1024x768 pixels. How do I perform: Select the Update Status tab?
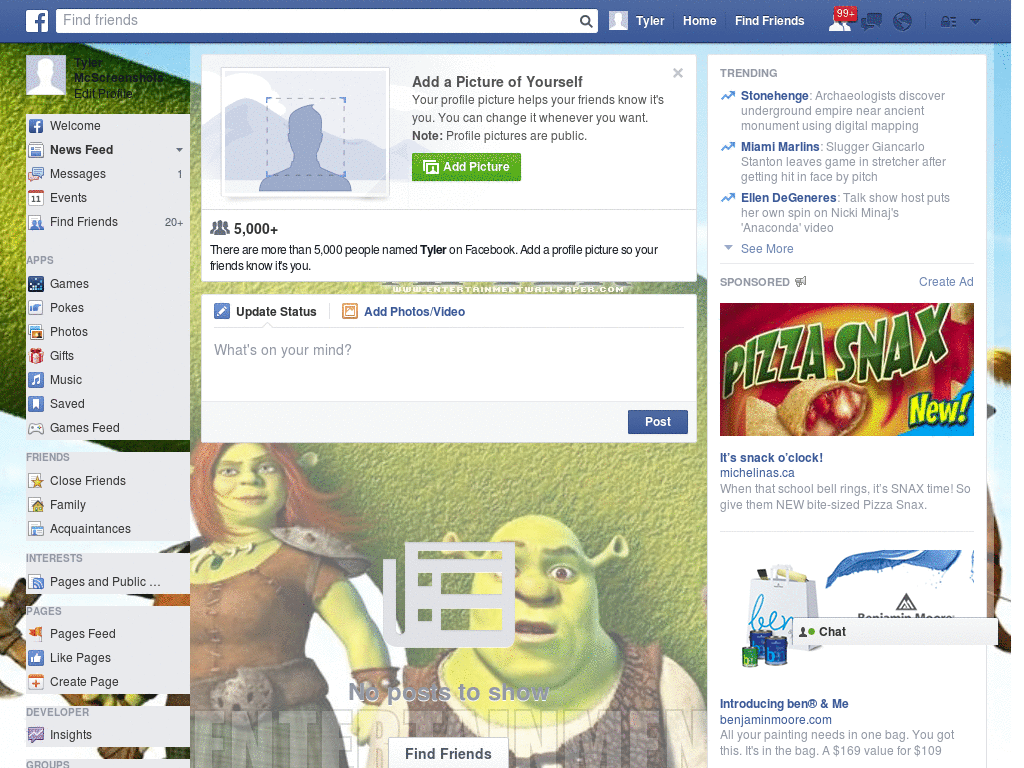point(266,312)
